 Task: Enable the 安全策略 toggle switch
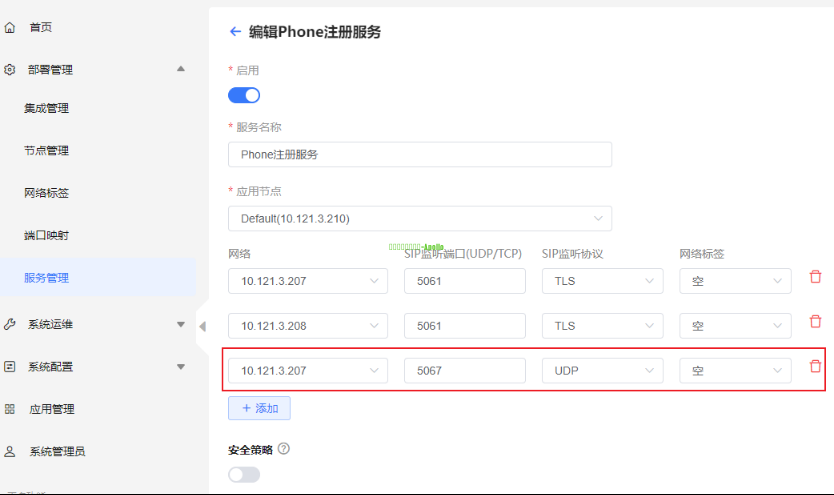coord(244,474)
